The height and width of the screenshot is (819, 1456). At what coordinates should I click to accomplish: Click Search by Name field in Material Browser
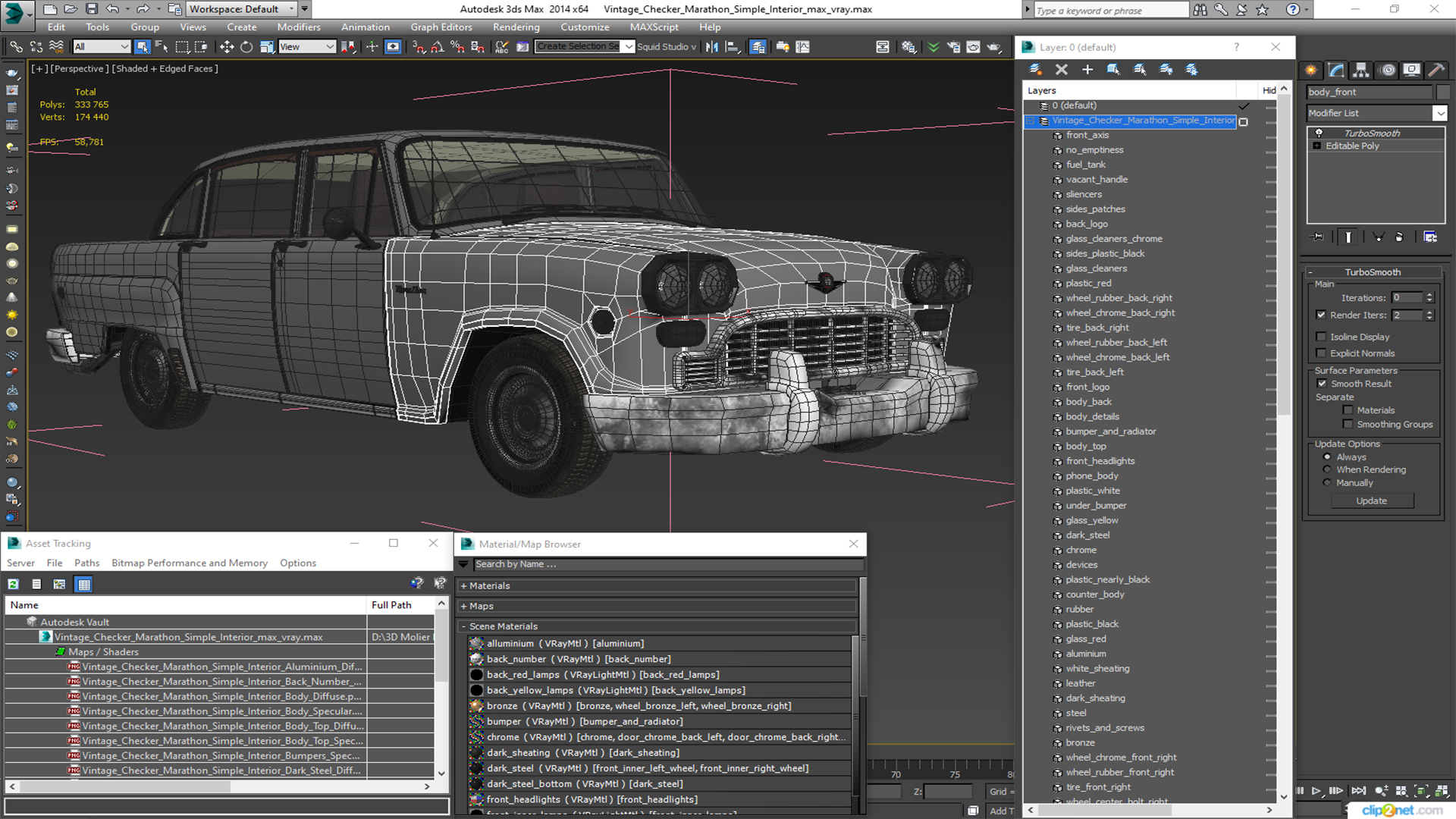[667, 564]
